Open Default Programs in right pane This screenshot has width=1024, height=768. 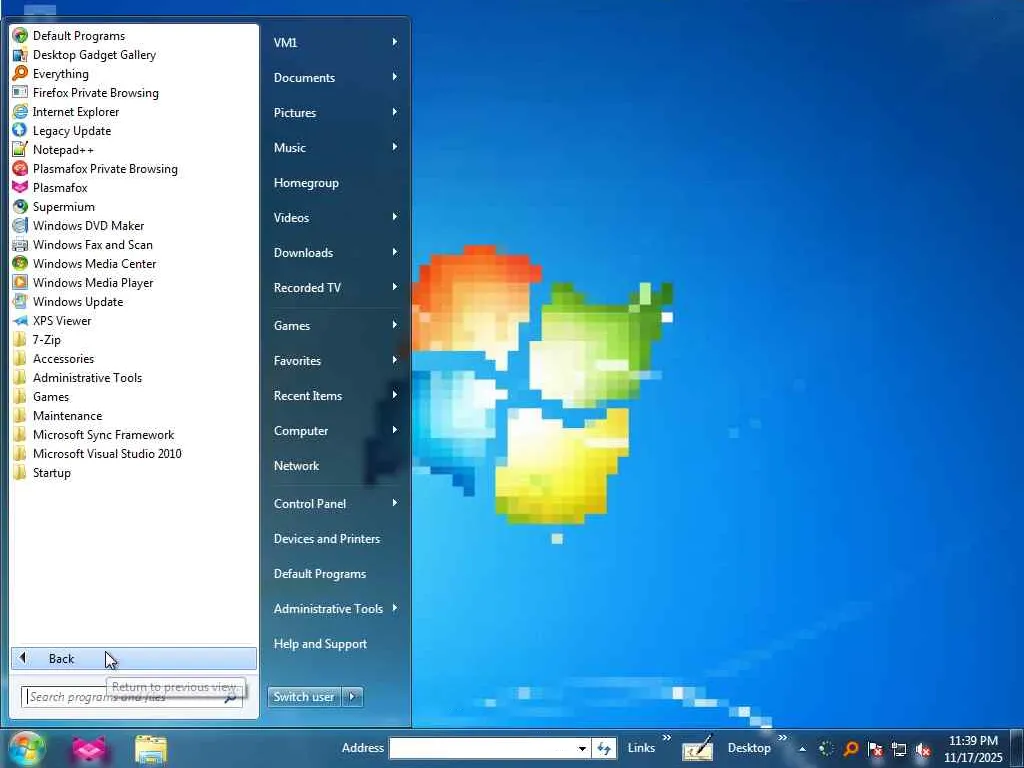tap(335, 573)
